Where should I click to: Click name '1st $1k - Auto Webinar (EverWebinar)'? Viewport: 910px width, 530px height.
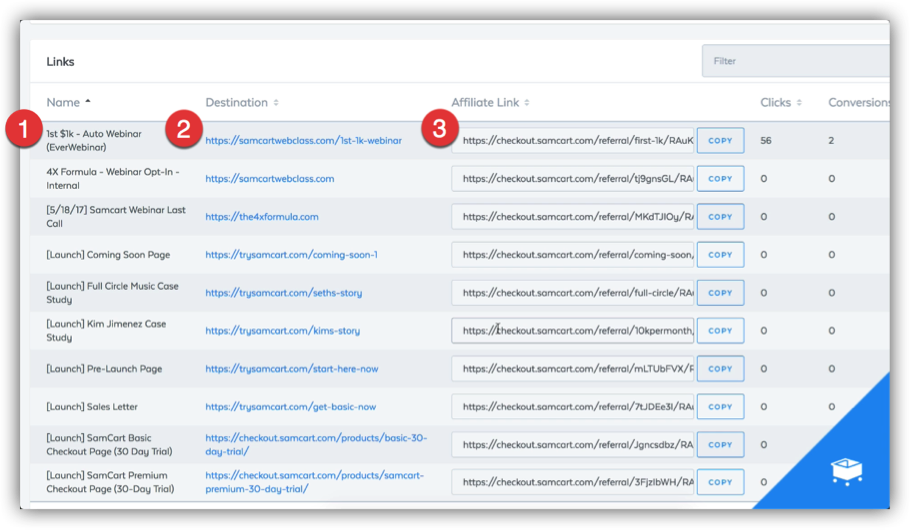point(94,140)
